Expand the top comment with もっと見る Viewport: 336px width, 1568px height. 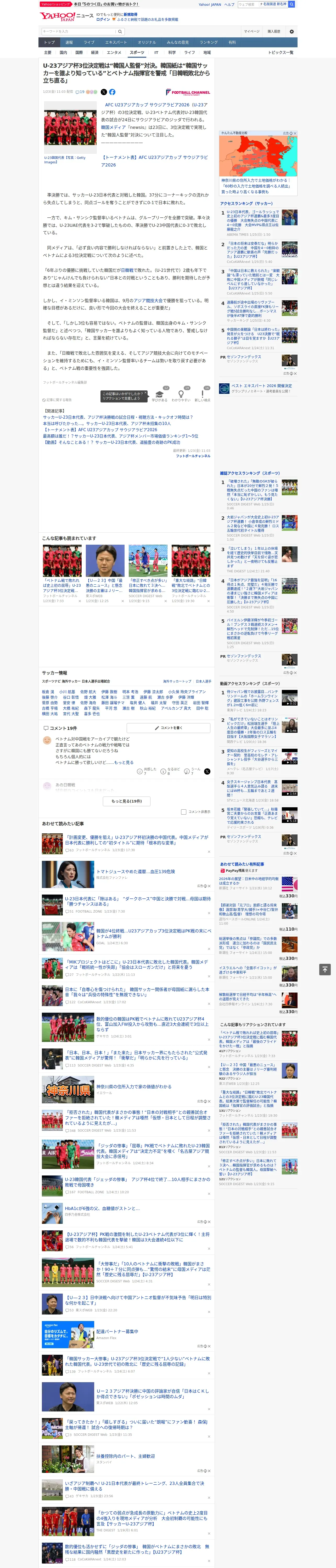tap(124, 762)
